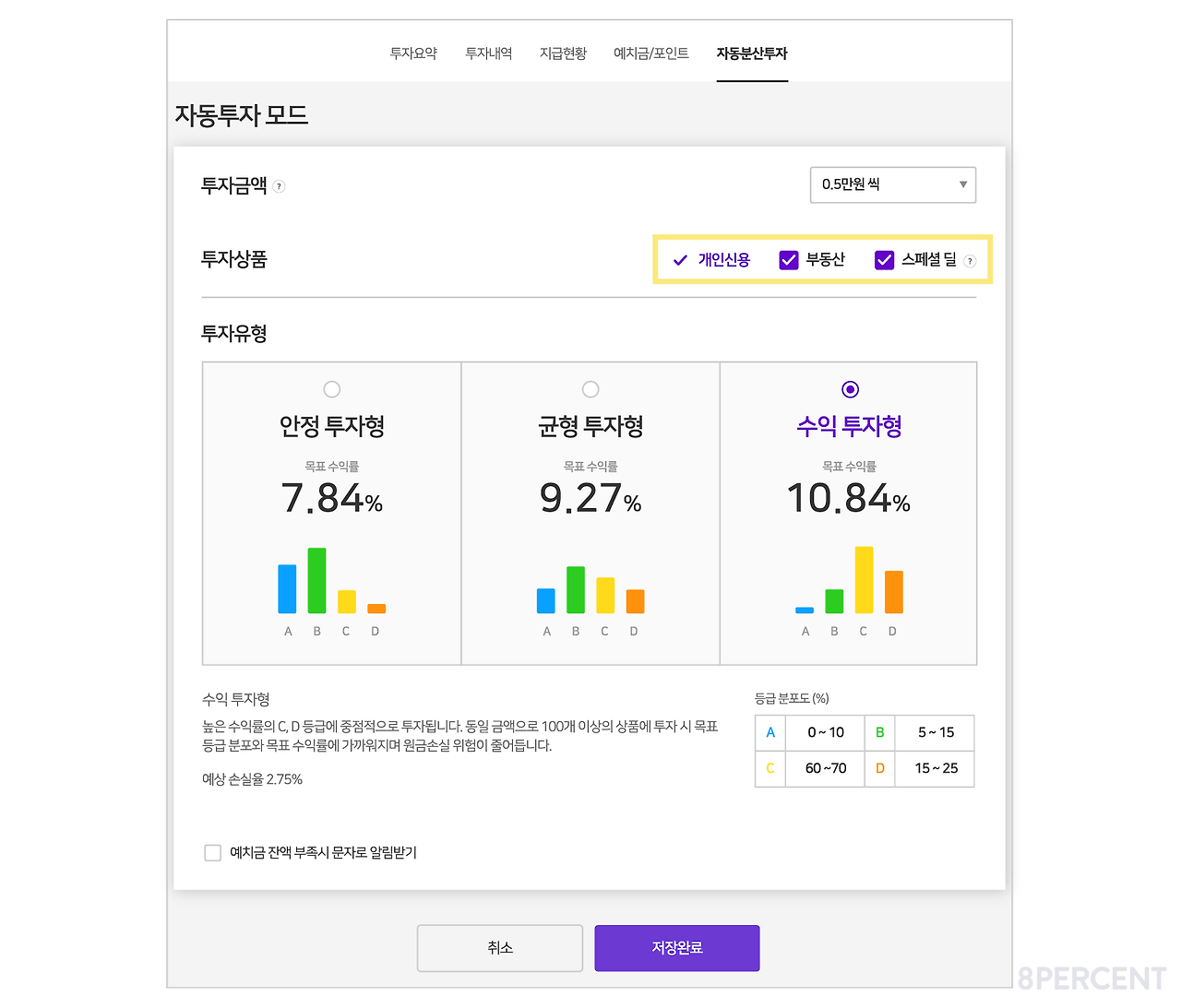This screenshot has height=1008, width=1181.
Task: Click the 0 ~ 10 grade A cell
Action: click(826, 732)
